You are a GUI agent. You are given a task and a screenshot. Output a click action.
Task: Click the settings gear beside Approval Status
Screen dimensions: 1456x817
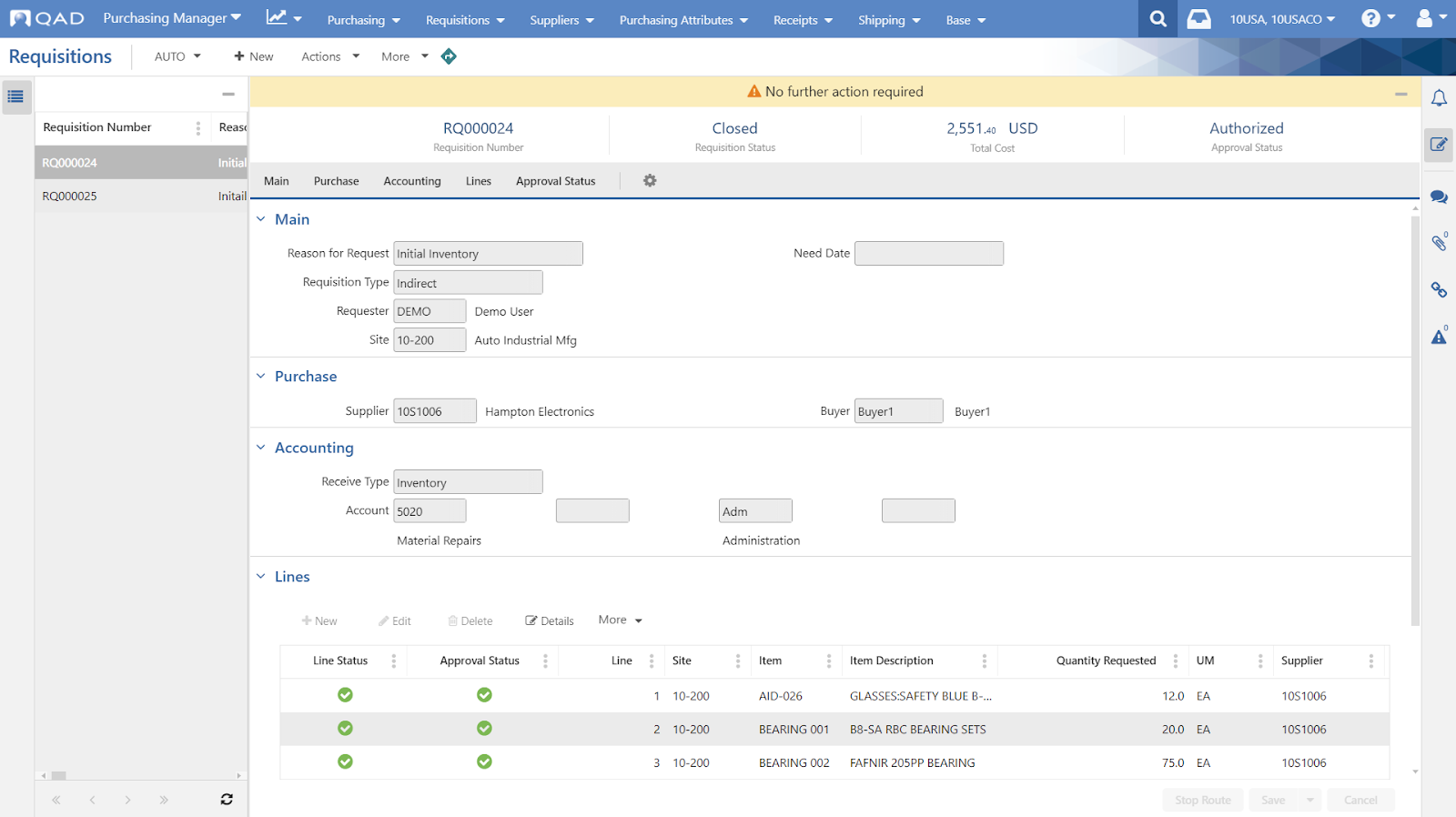click(x=650, y=181)
